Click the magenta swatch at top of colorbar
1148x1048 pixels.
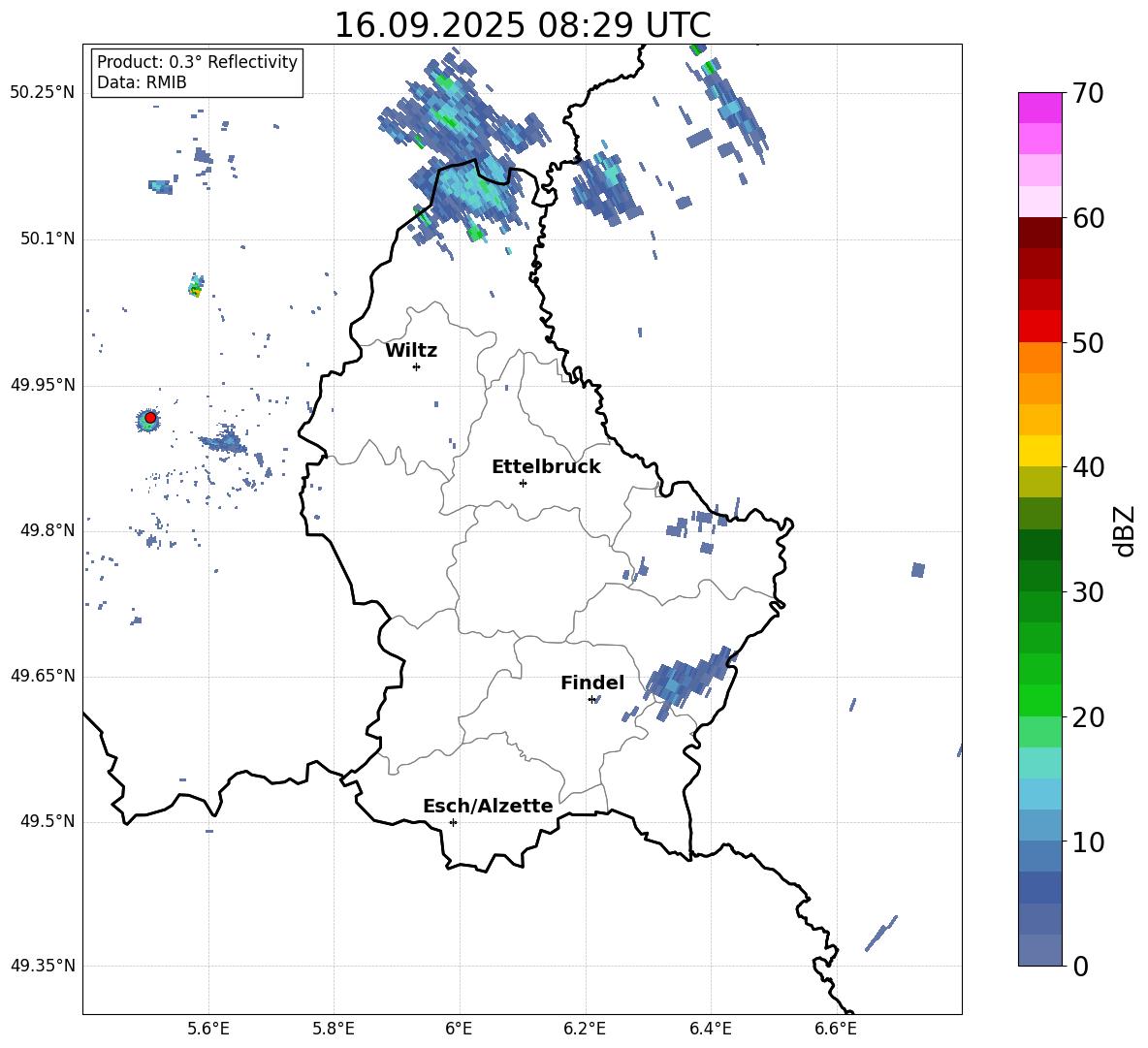click(x=1040, y=108)
